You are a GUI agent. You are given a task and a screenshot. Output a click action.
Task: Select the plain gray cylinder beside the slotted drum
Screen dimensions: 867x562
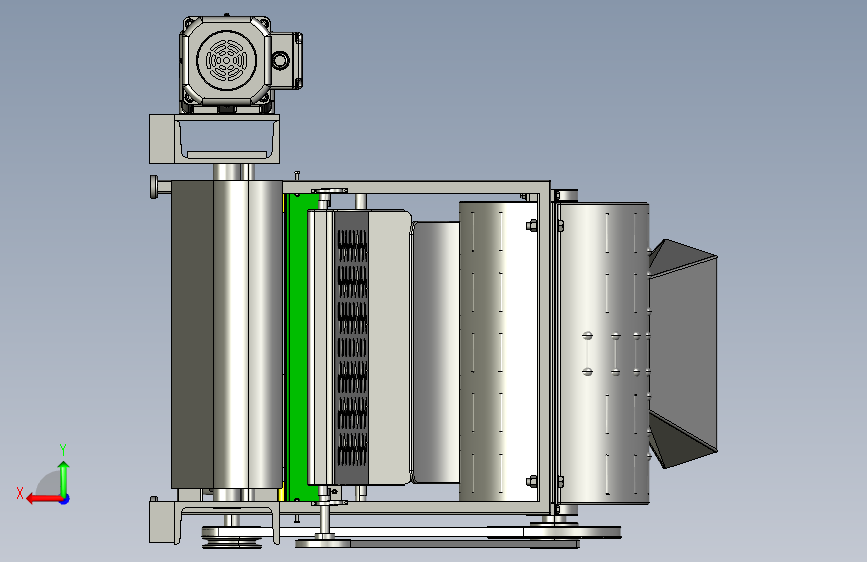click(x=436, y=352)
